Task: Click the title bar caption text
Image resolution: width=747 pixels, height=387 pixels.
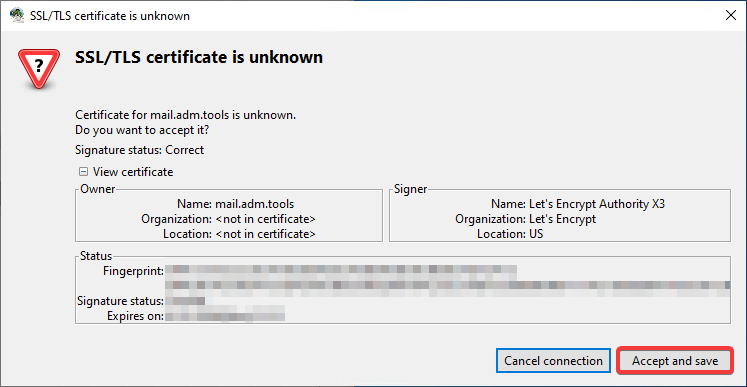Action: point(110,16)
